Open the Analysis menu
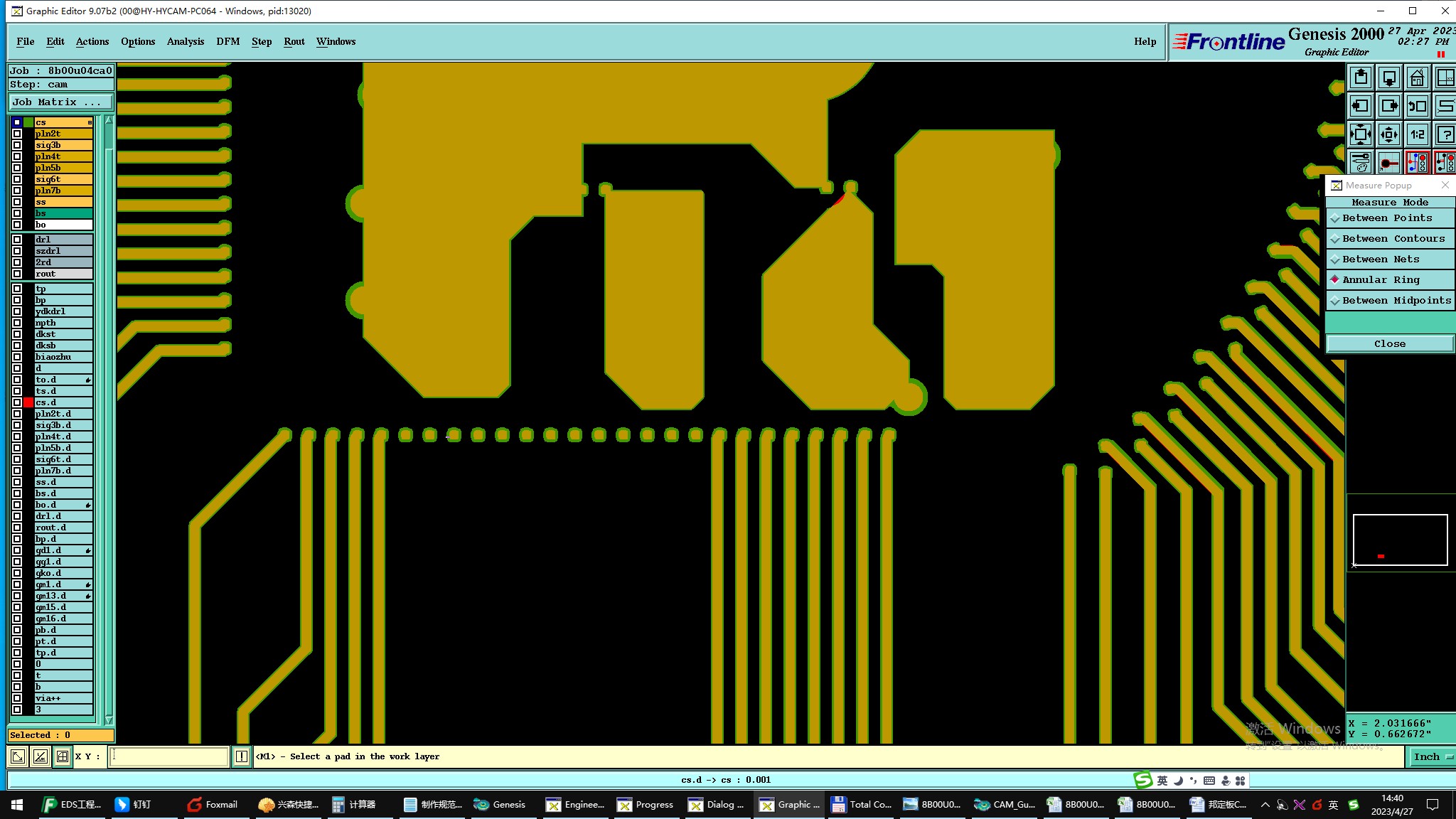Screen dimensions: 1456x819 [185, 41]
